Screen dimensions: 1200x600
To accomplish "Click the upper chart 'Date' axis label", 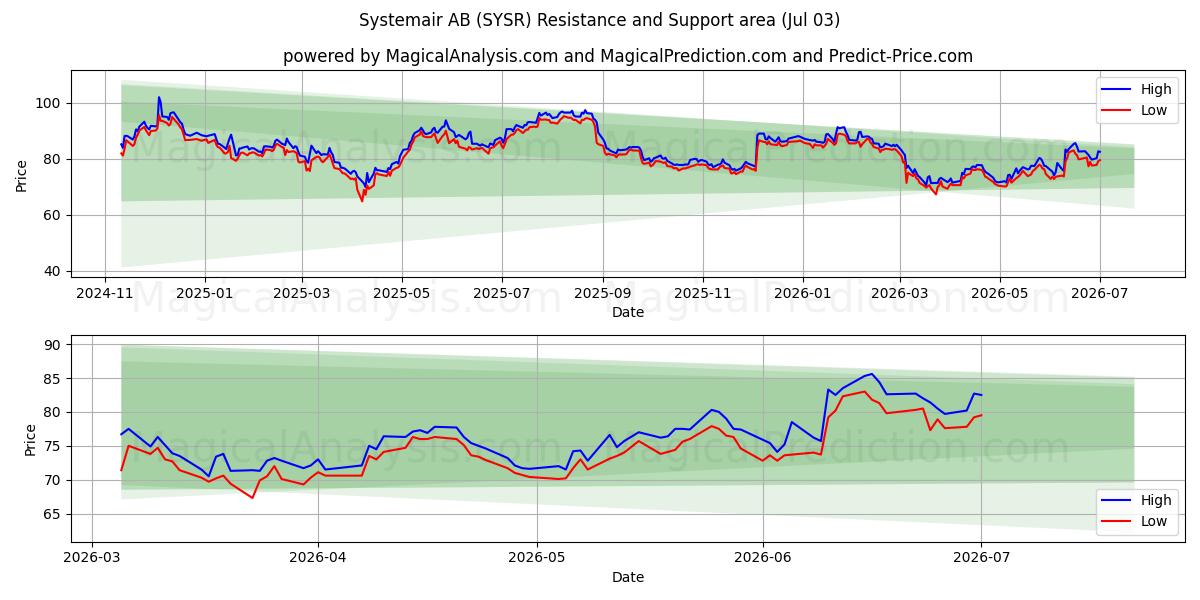I will point(628,313).
